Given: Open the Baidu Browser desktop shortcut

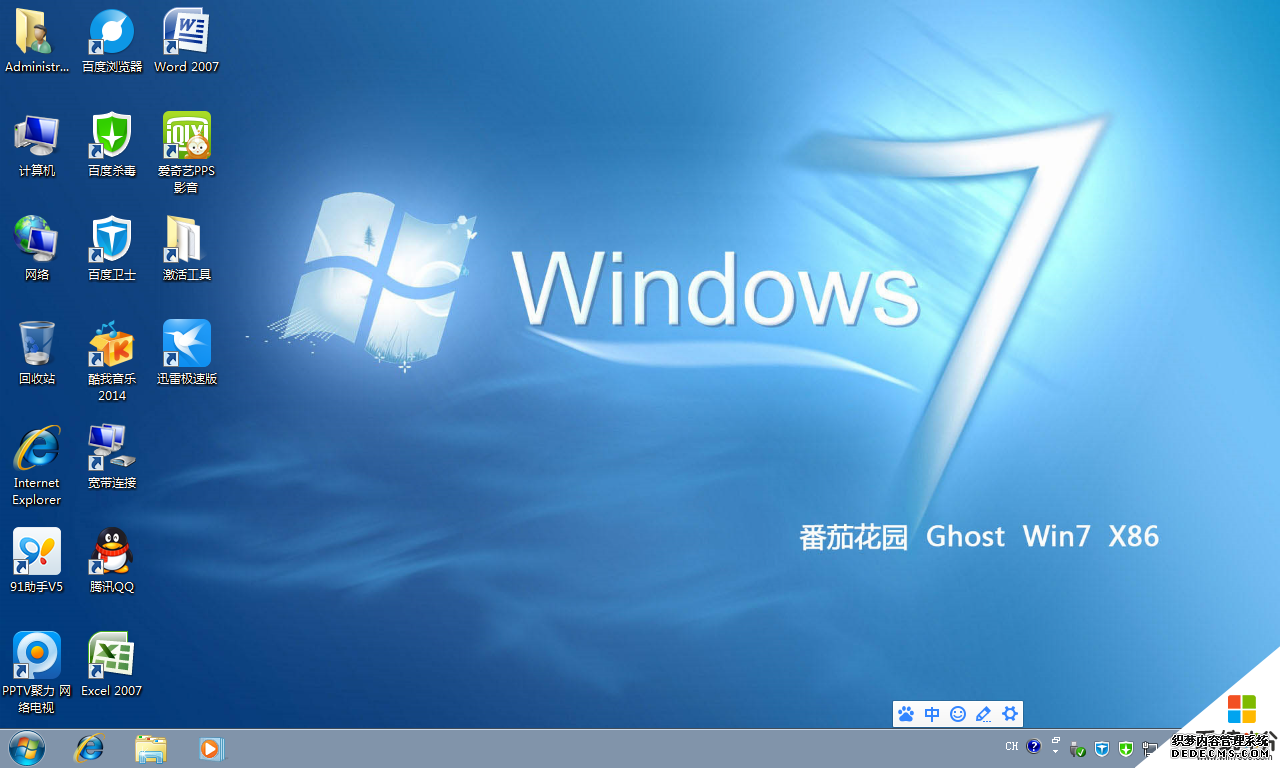Looking at the screenshot, I should 112,33.
